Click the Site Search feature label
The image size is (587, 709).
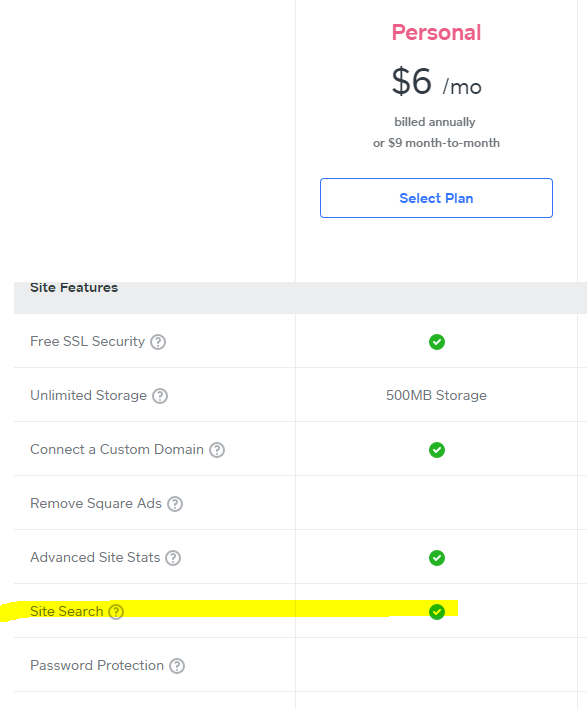coord(66,611)
